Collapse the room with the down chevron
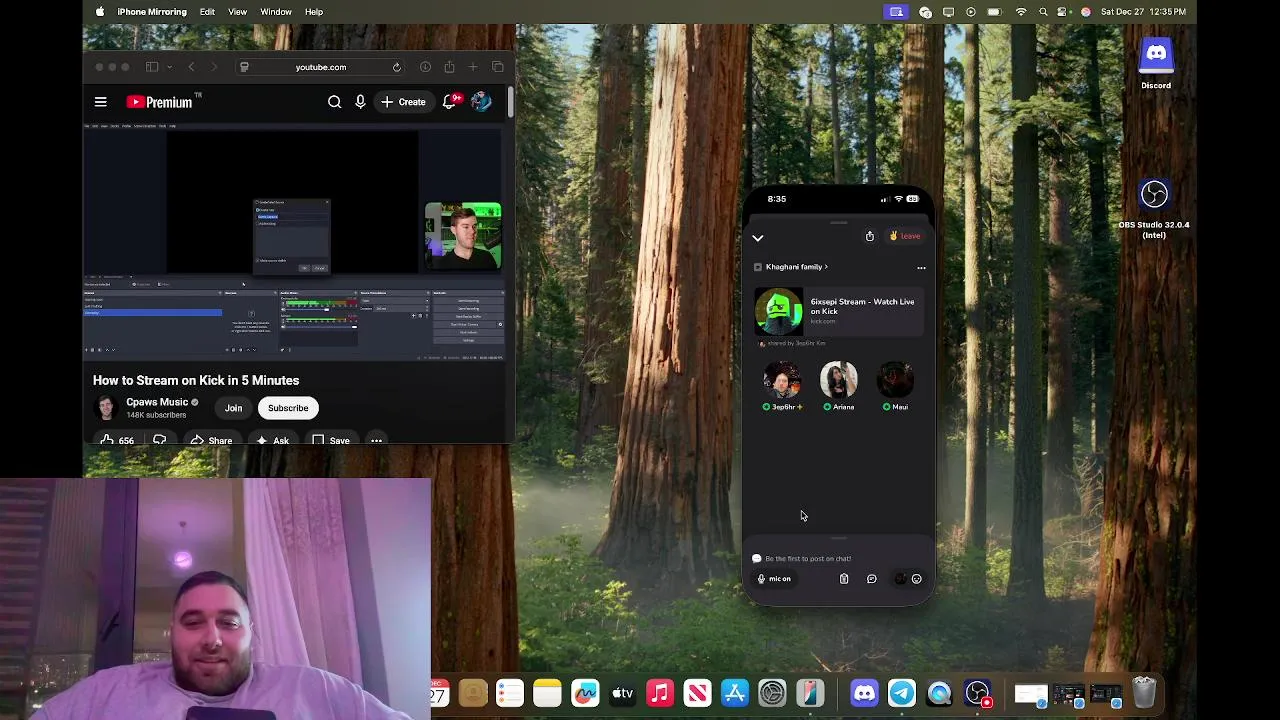This screenshot has width=1280, height=720. point(758,238)
